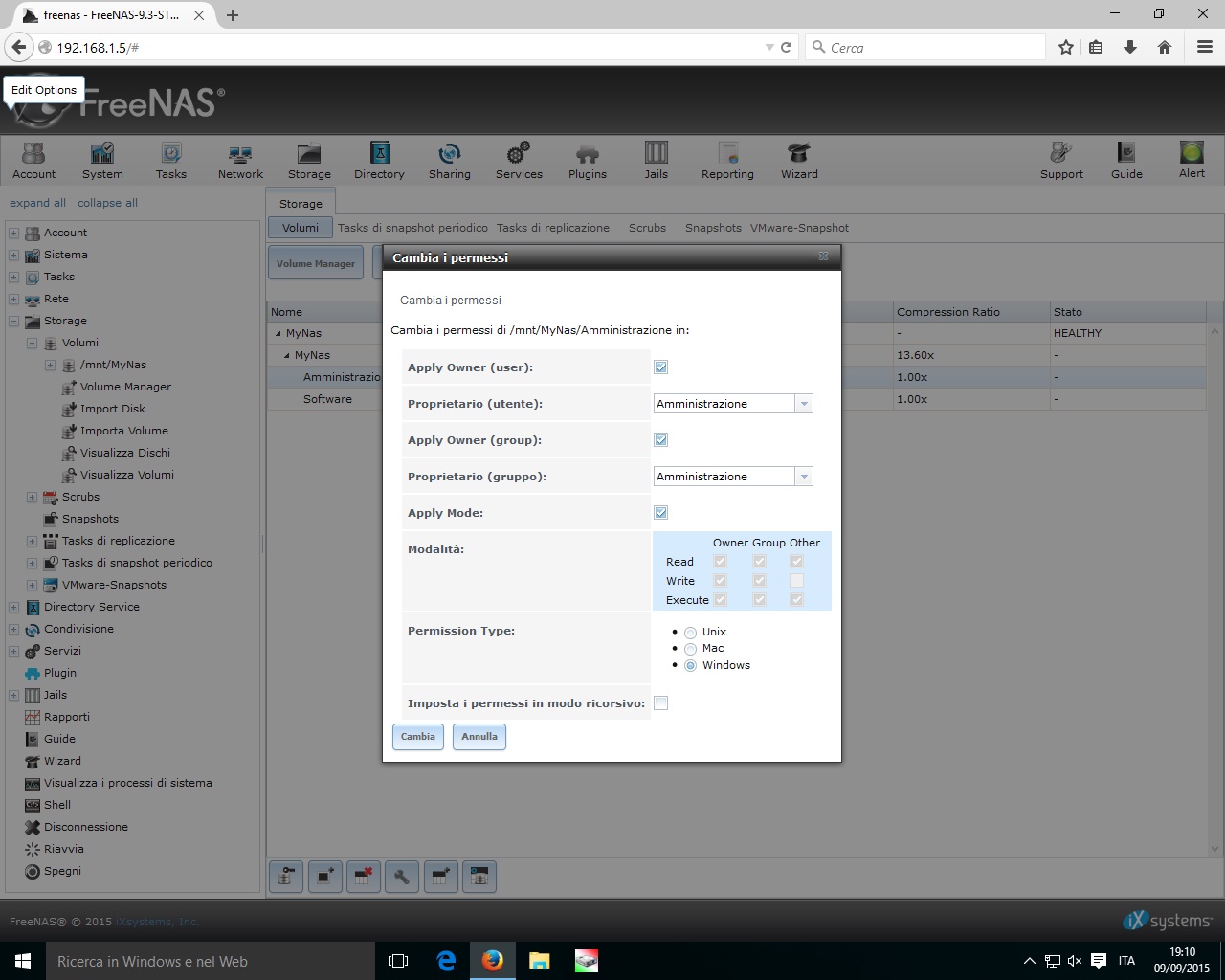Click the browser URL address field
This screenshot has width=1225, height=980.
tap(402, 48)
